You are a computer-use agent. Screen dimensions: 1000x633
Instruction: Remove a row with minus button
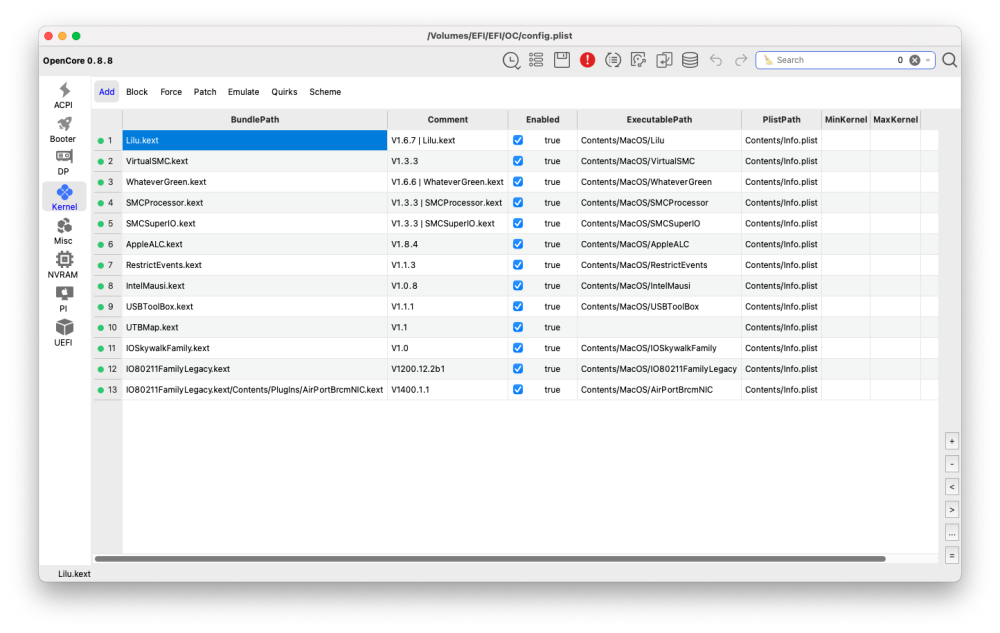click(952, 464)
